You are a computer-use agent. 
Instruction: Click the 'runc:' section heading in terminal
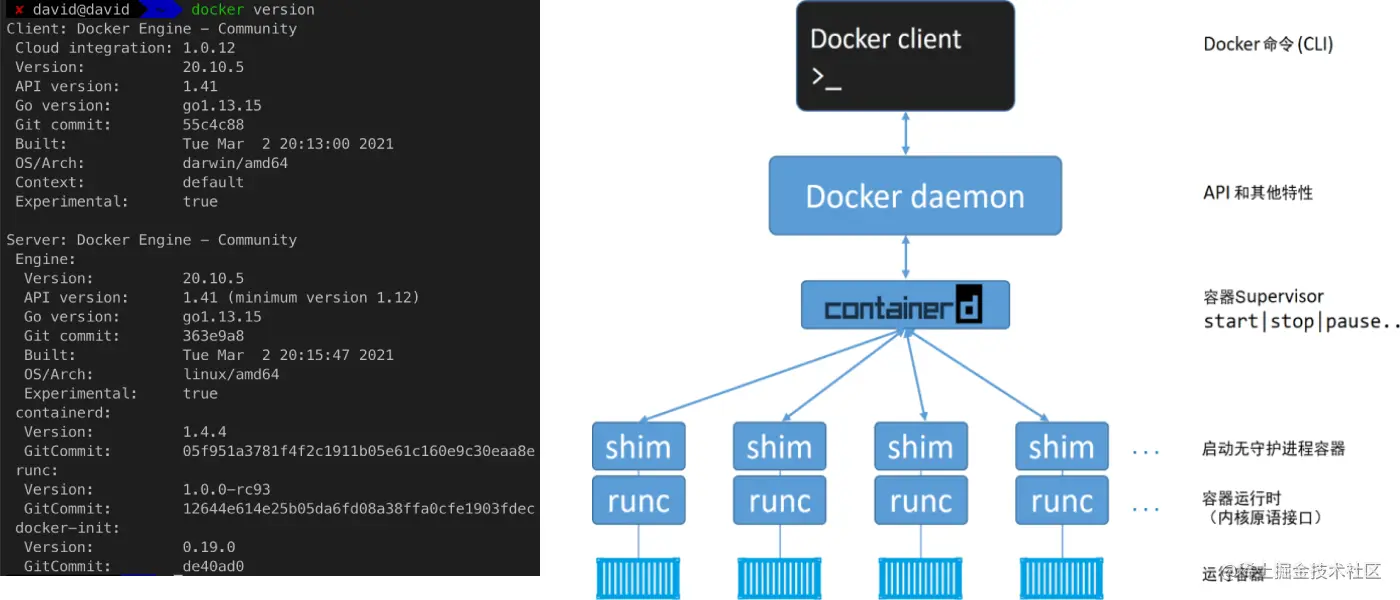click(x=36, y=470)
